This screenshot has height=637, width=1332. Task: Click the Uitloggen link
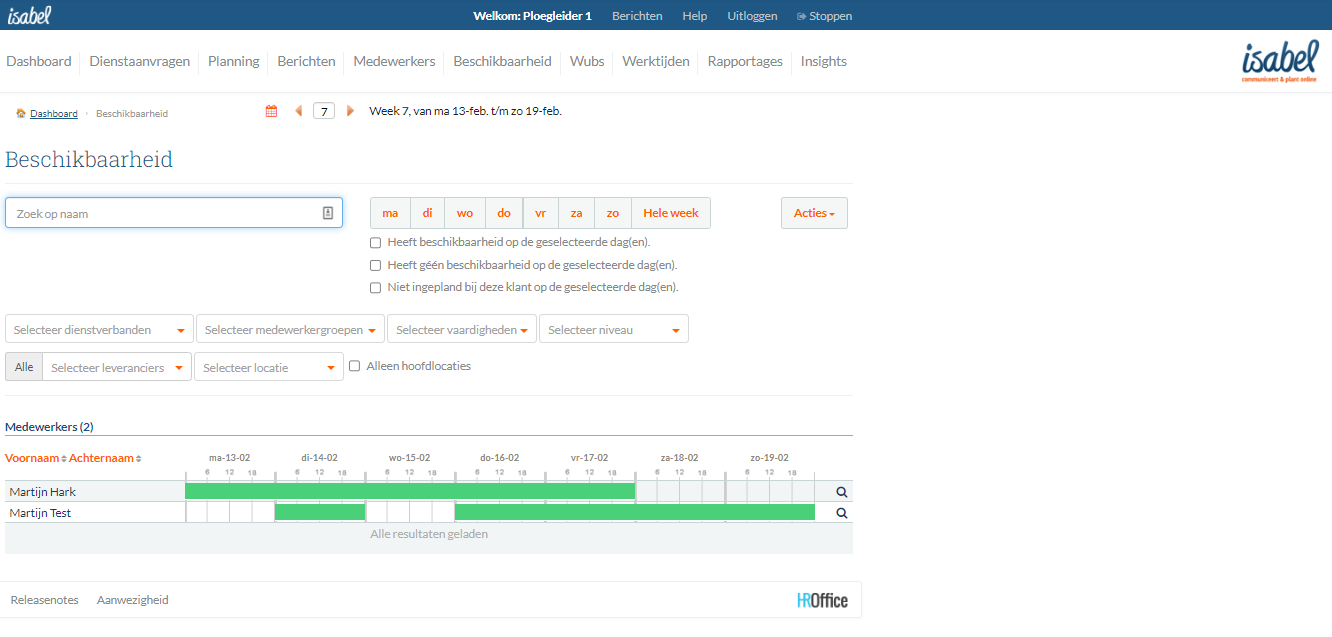(x=751, y=16)
